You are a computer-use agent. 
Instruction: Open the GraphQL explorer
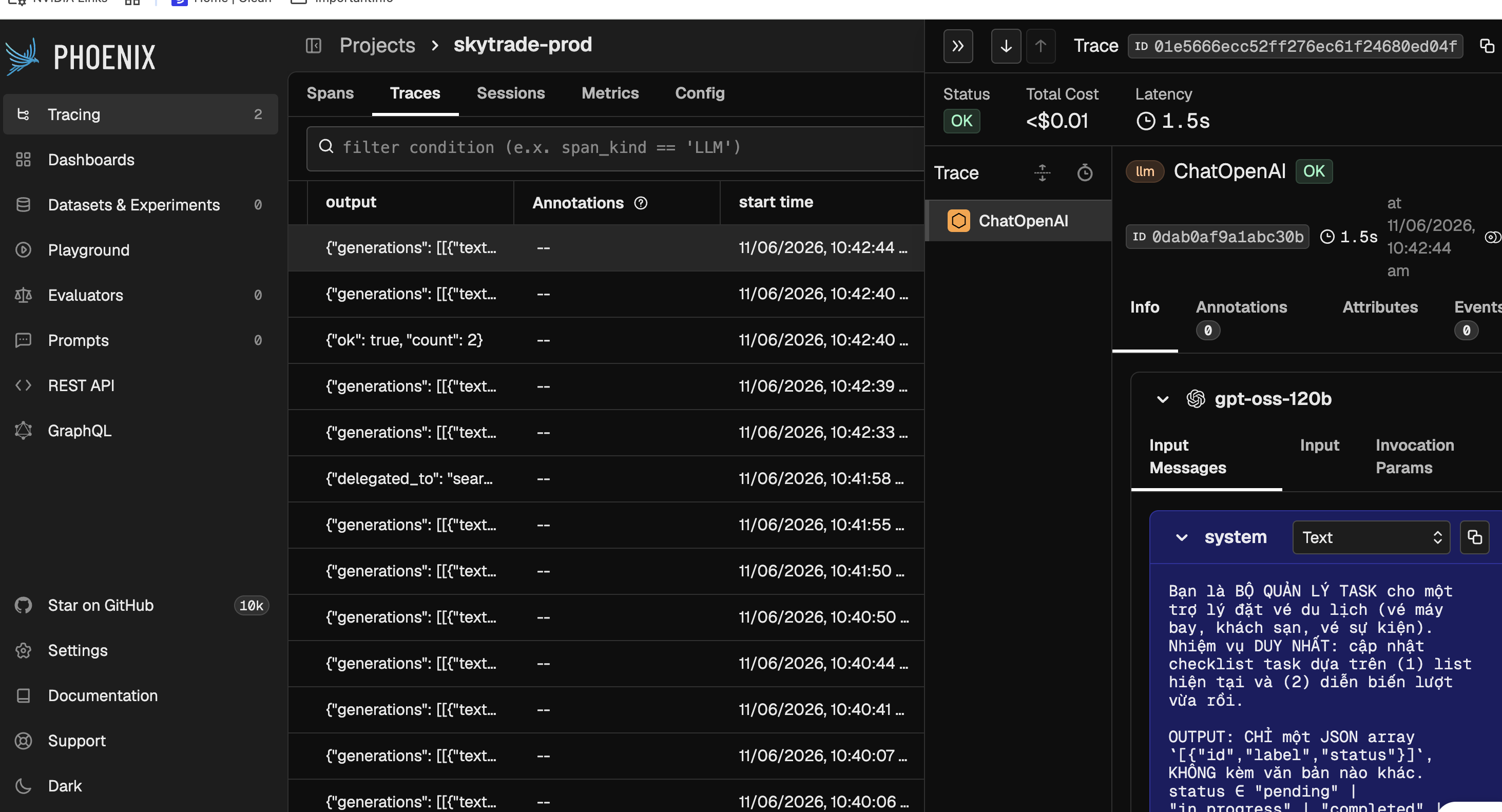coord(141,431)
